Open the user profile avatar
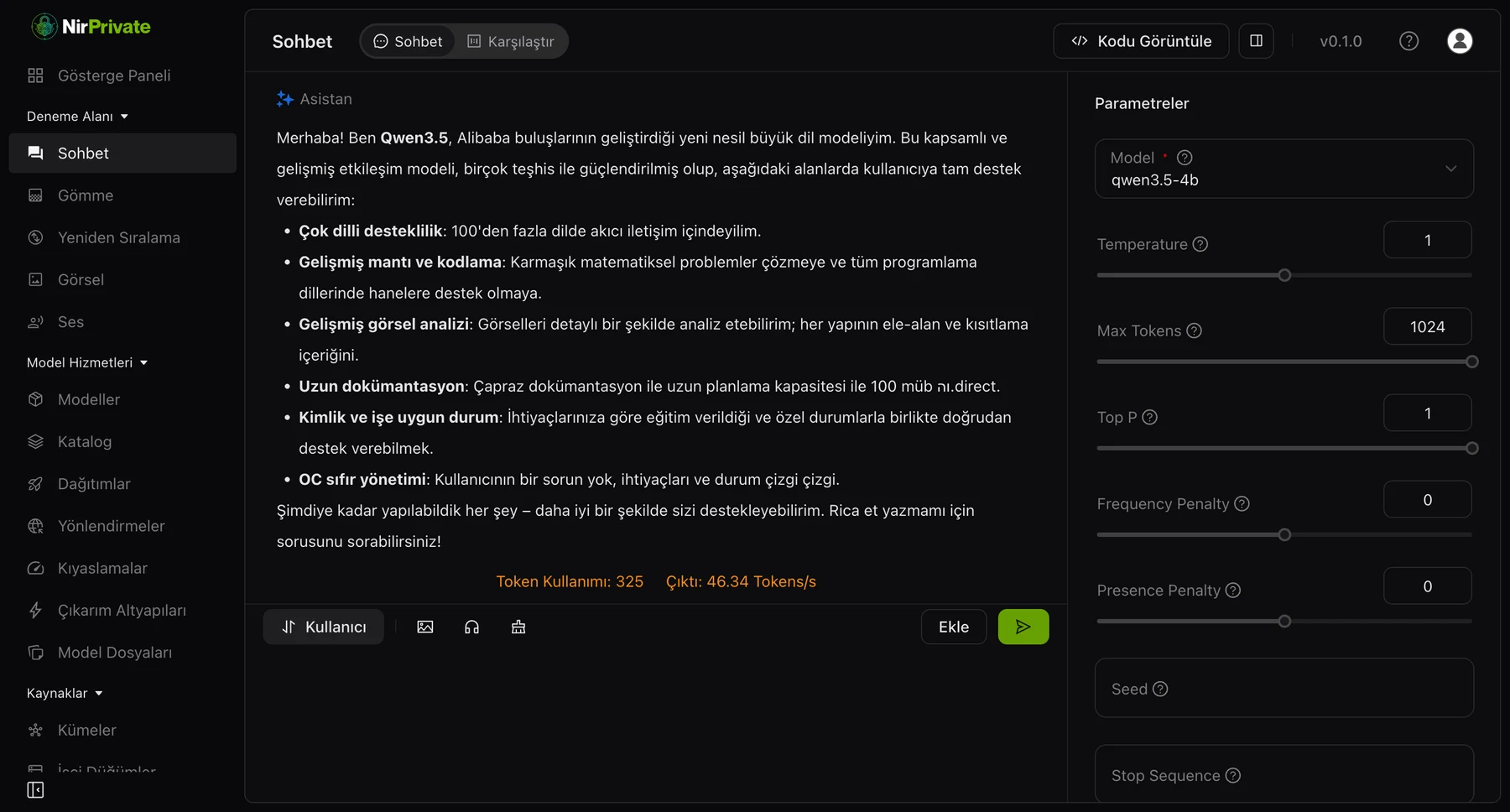The image size is (1510, 812). (x=1460, y=41)
